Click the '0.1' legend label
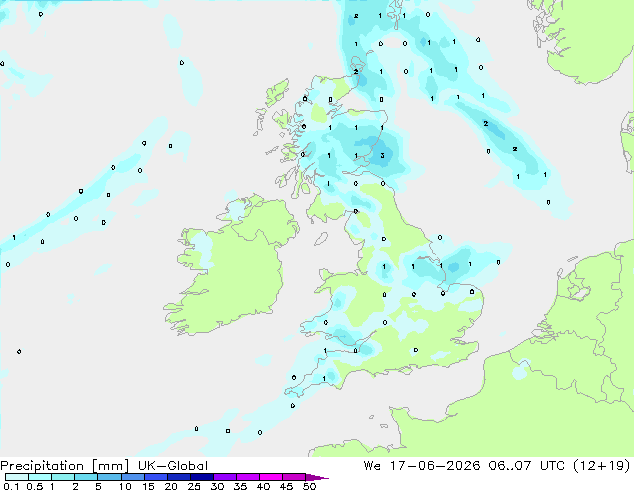 pyautogui.click(x=11, y=486)
